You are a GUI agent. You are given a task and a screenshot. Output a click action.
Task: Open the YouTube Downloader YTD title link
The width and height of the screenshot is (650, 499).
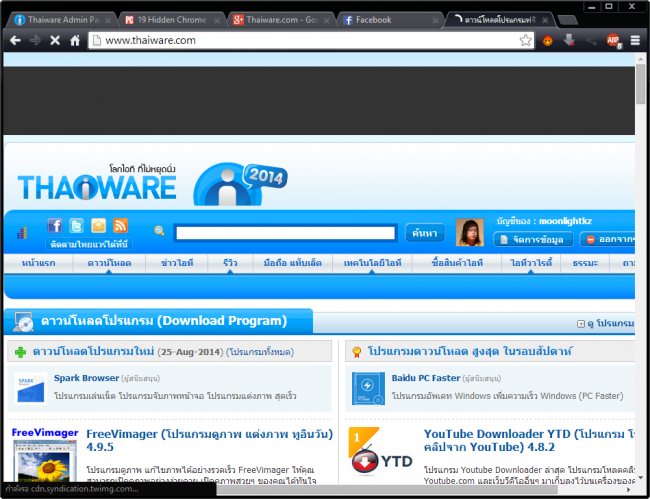tap(529, 441)
